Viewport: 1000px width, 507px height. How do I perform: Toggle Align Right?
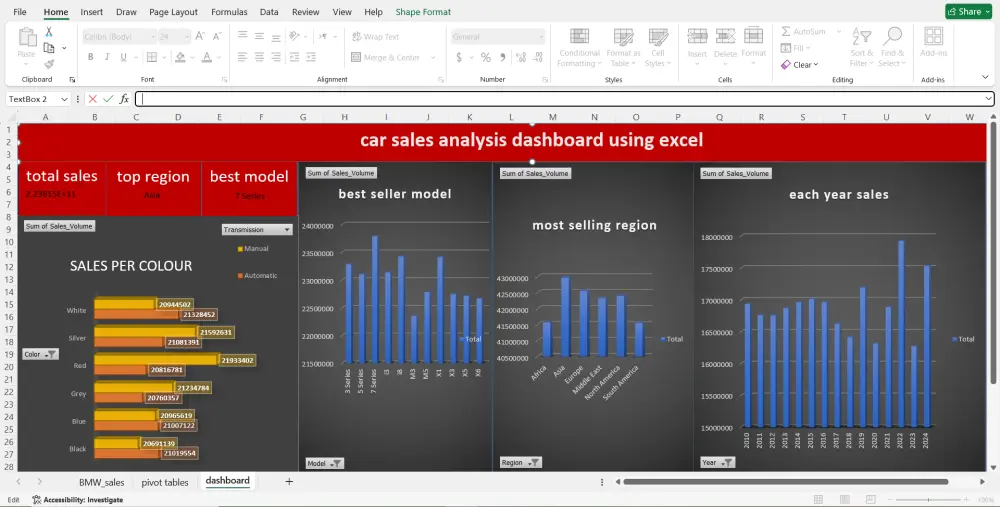[276, 57]
